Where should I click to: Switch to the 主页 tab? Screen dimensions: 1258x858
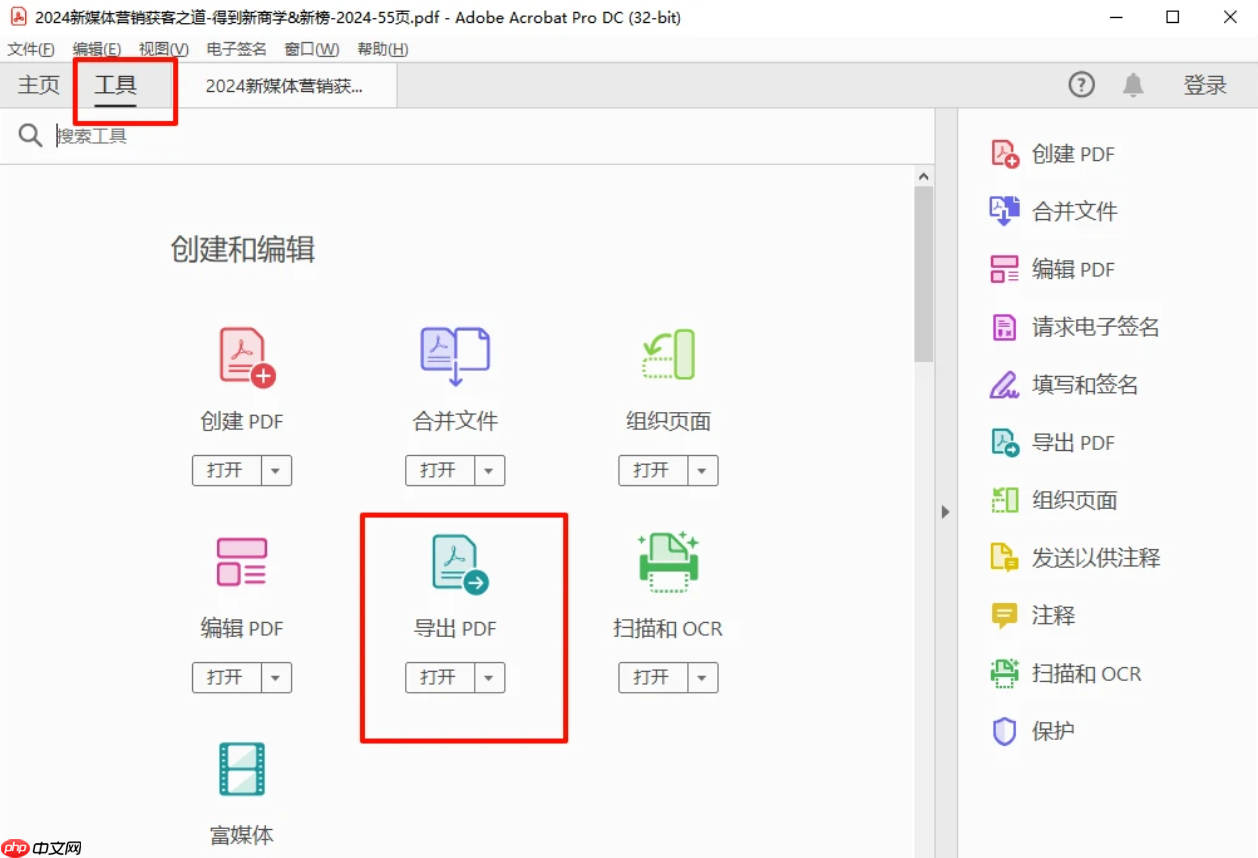pyautogui.click(x=38, y=85)
